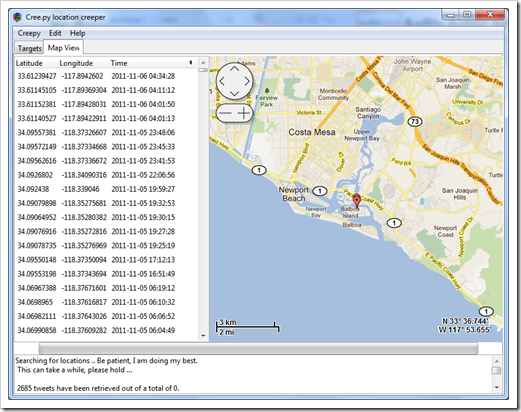Select row with time 2011-11-05 23:41:53
521x412 pixels.
106,161
